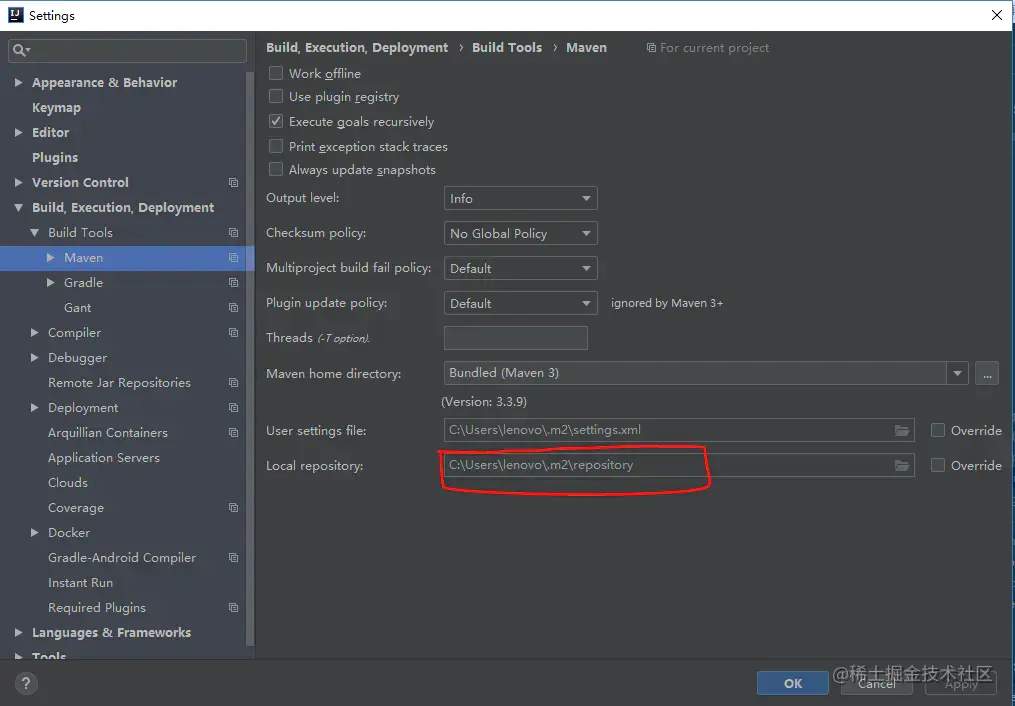Enable Print exception stack traces
The height and width of the screenshot is (706, 1015).
tap(276, 146)
